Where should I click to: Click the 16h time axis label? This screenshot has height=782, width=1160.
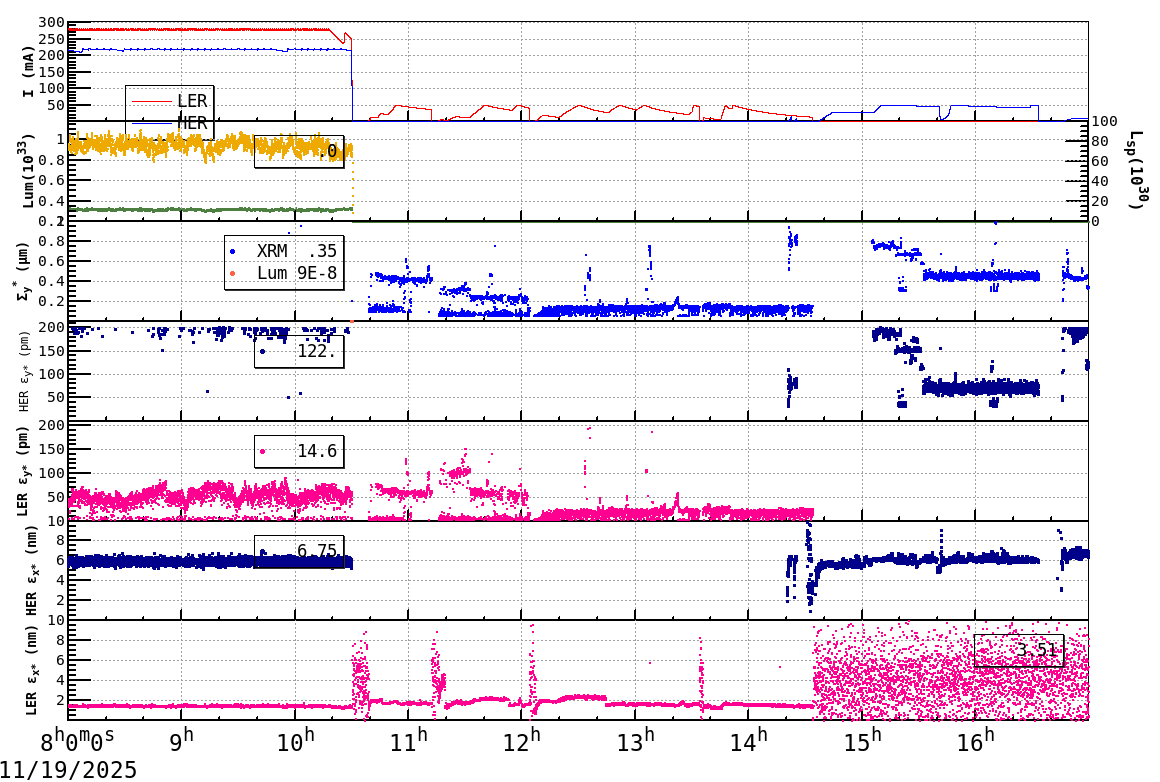(975, 741)
